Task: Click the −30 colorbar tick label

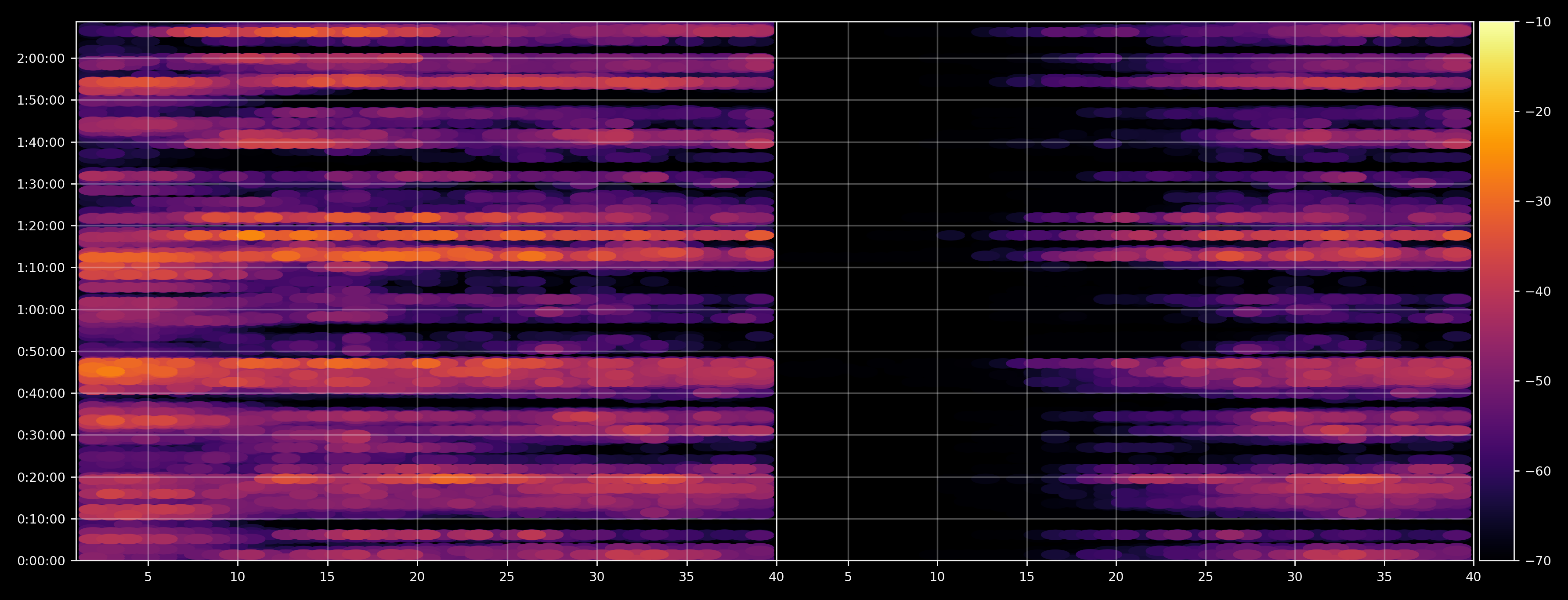Action: (1538, 202)
